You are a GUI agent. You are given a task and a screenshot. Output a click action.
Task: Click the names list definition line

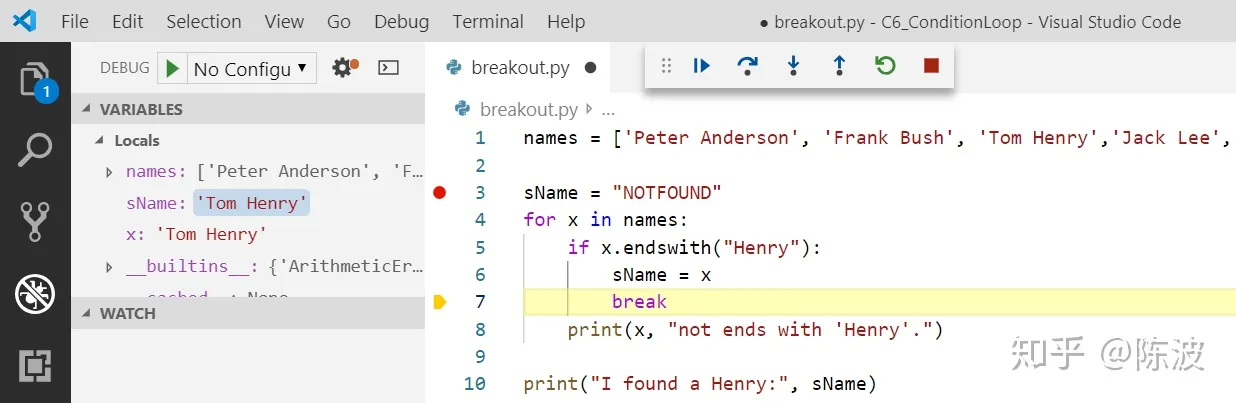(x=879, y=138)
